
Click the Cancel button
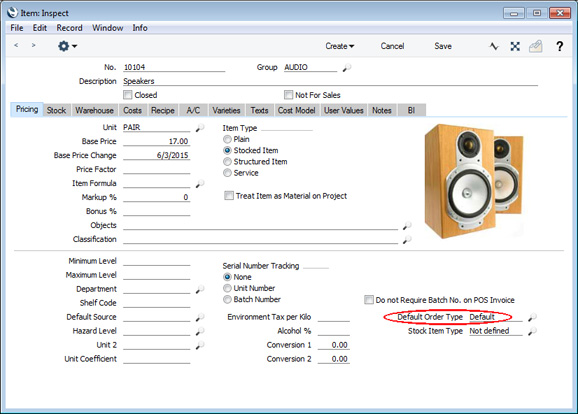392,46
